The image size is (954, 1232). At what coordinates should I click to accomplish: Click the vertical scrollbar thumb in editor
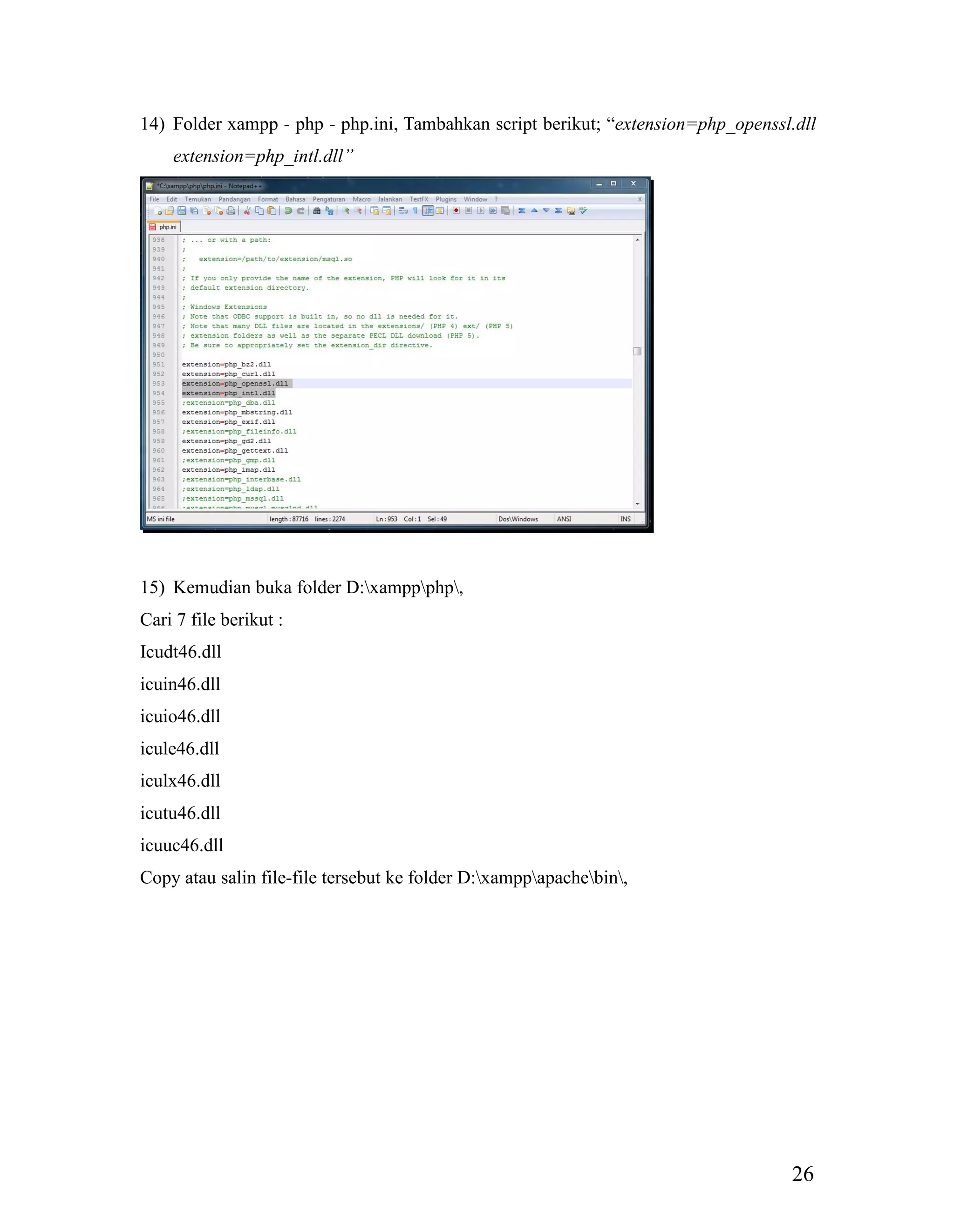[637, 351]
